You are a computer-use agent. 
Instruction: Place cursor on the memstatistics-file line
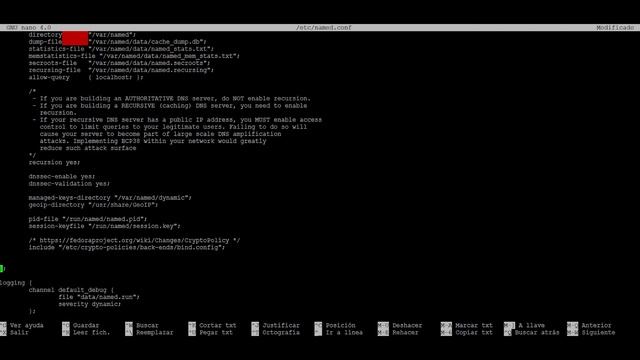(134, 56)
